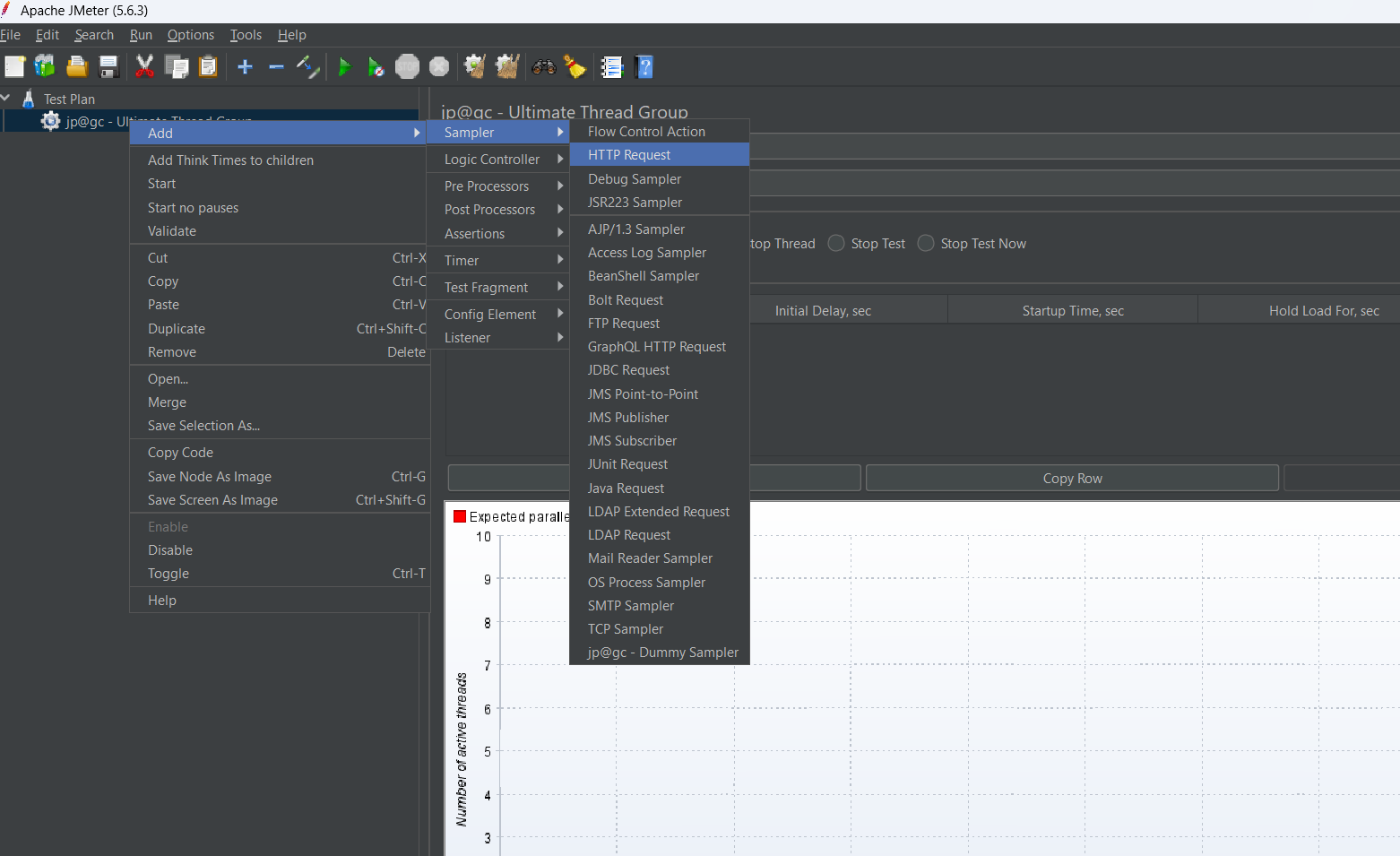Select the Stop Test Now radio button
Viewport: 1400px width, 856px height.
[926, 244]
